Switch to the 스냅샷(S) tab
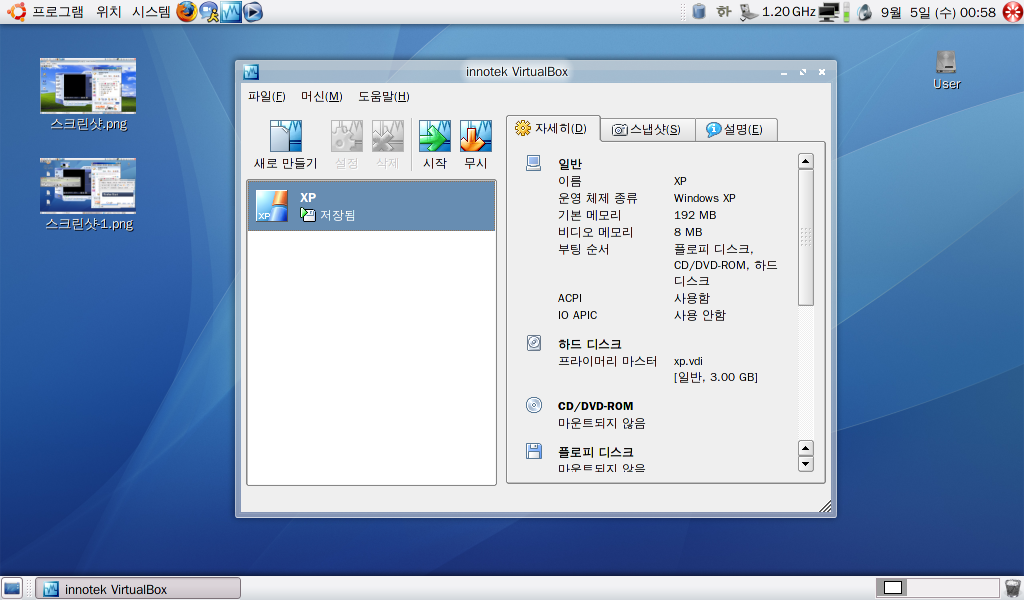This screenshot has width=1024, height=600. (x=647, y=129)
